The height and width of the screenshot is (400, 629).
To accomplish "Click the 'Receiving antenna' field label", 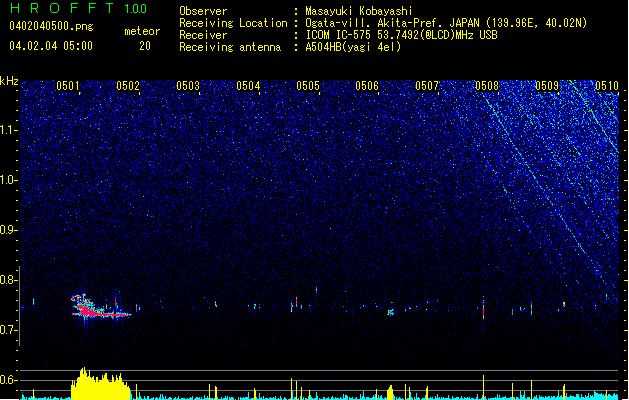I will pos(230,47).
